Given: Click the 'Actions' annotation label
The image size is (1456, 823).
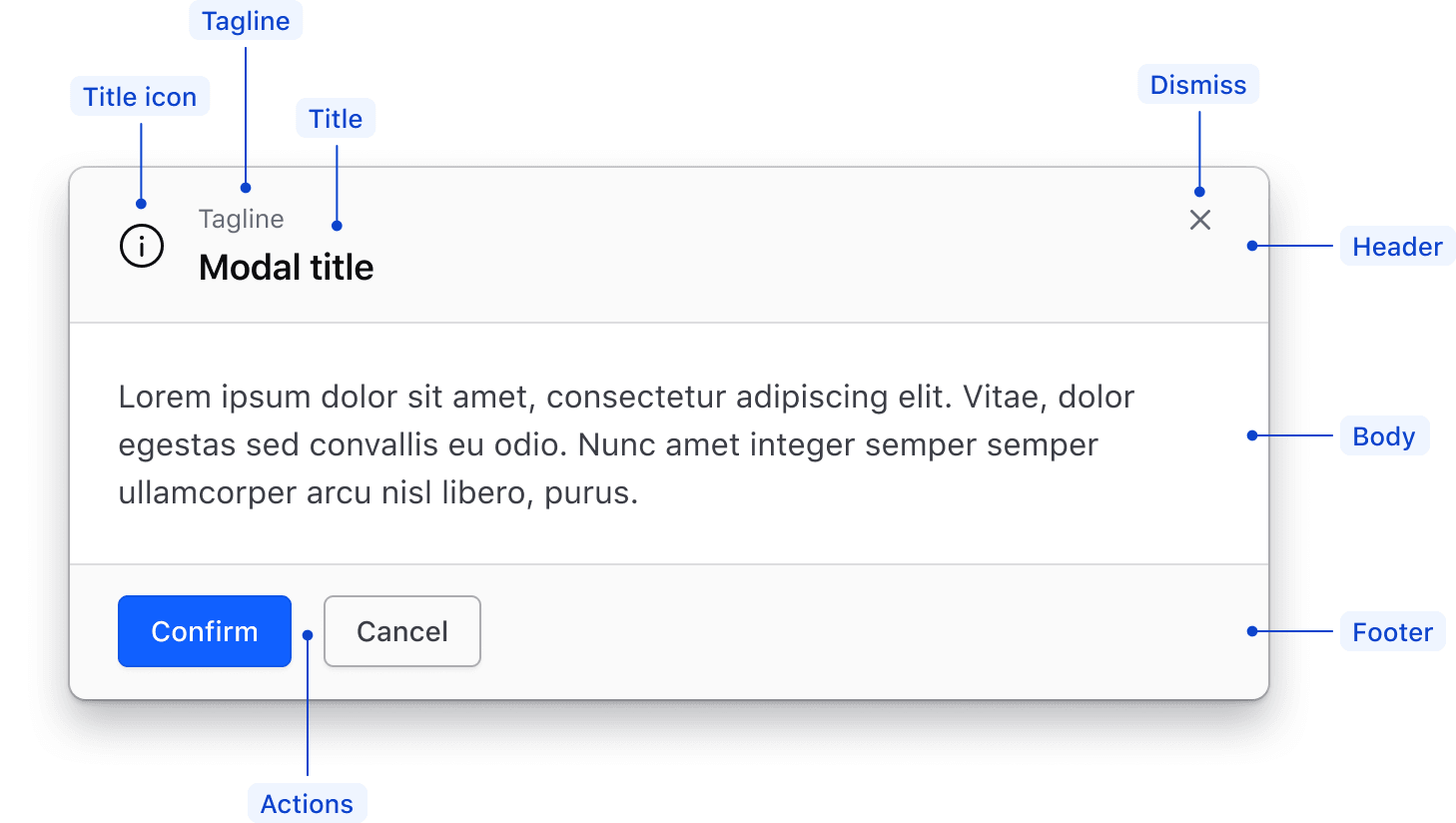Looking at the screenshot, I should coord(307,802).
